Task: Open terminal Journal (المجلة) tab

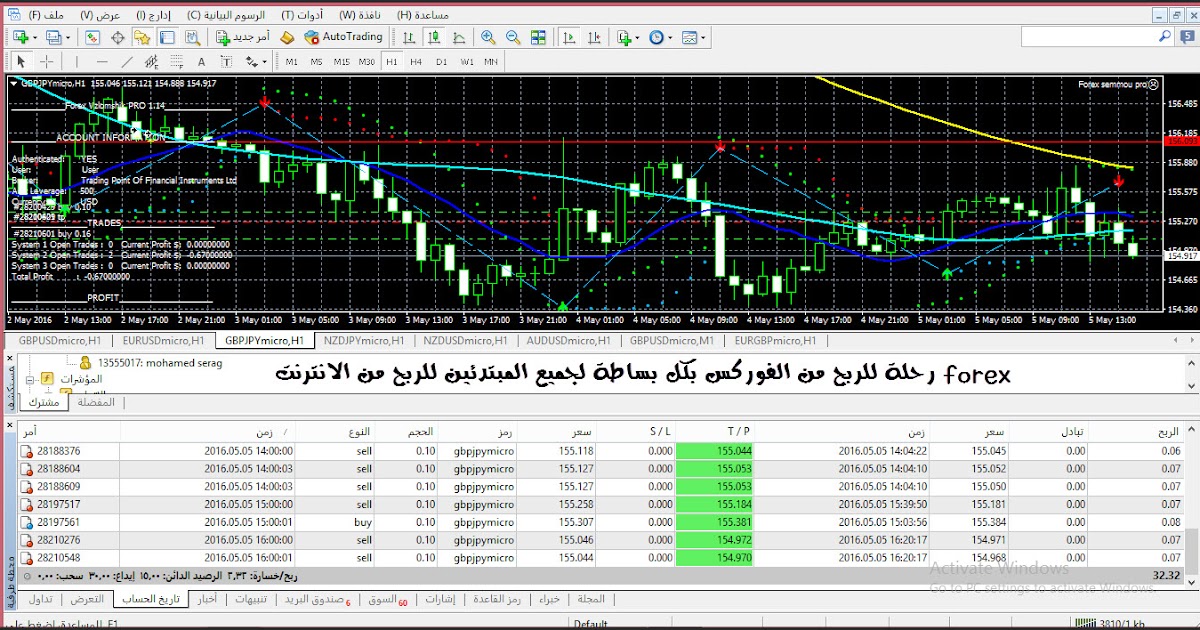Action: [591, 600]
